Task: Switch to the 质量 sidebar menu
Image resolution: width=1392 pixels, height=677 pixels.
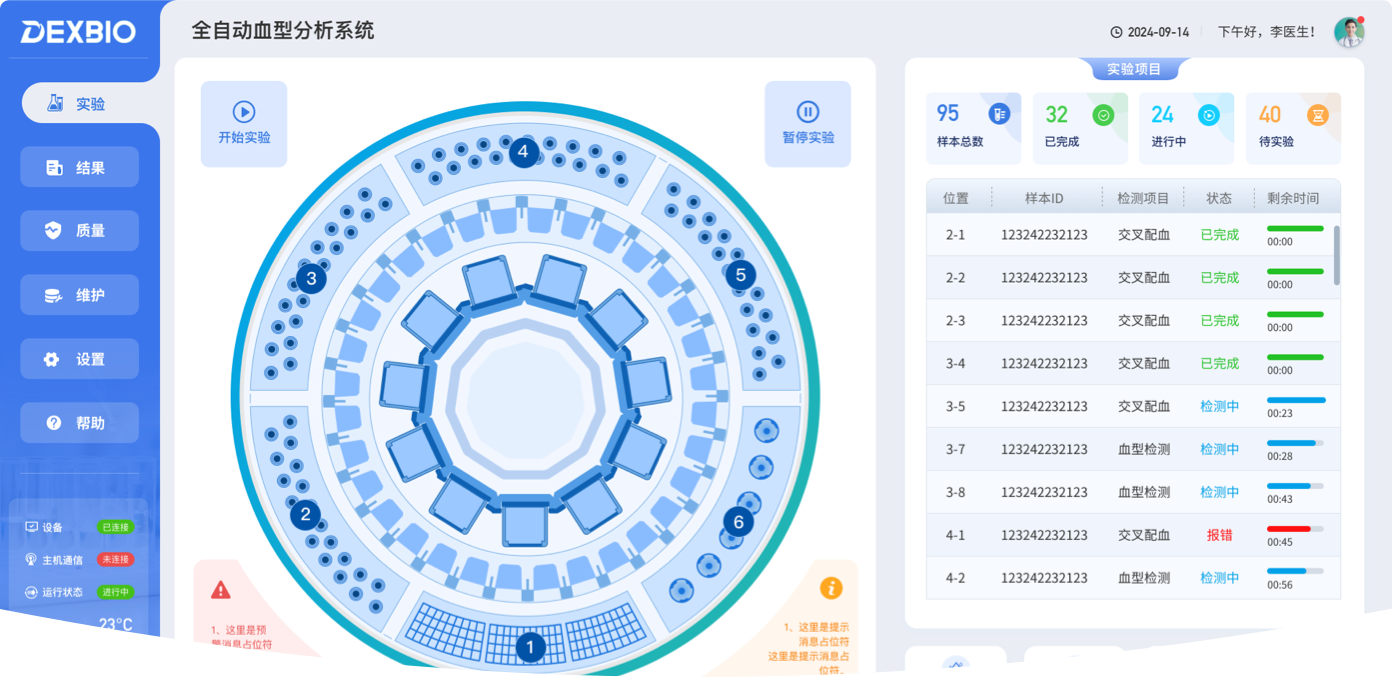Action: tap(80, 231)
